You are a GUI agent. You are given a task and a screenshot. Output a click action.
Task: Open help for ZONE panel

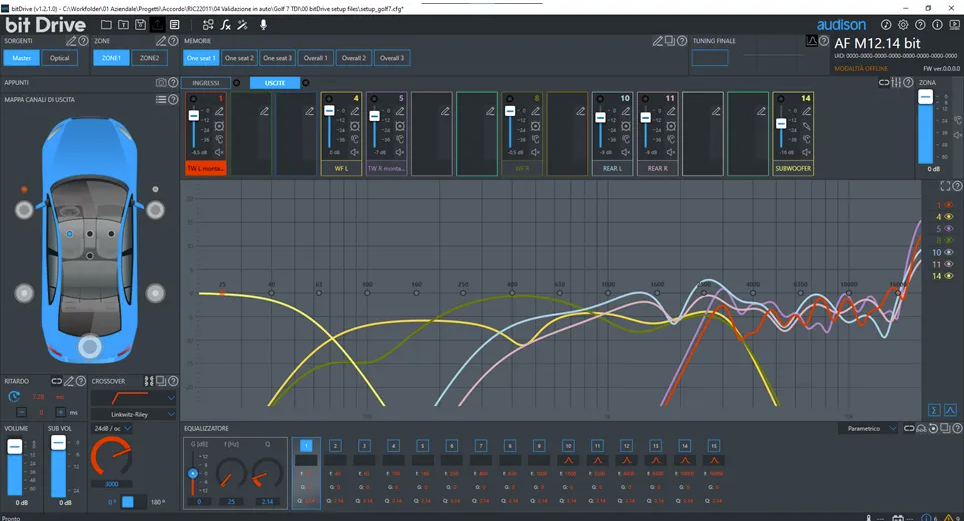pos(173,41)
